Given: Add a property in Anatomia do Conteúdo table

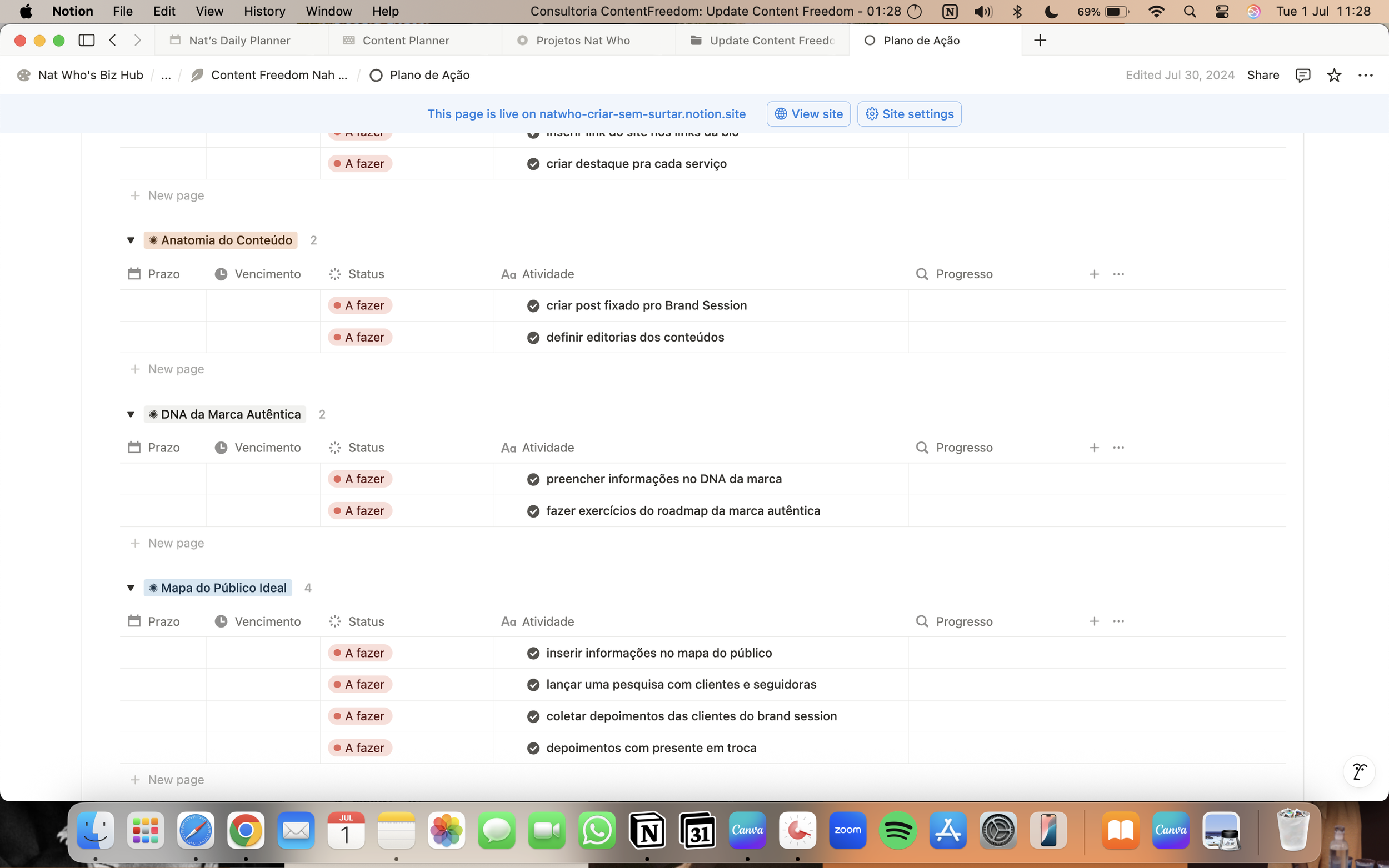Looking at the screenshot, I should [1094, 274].
